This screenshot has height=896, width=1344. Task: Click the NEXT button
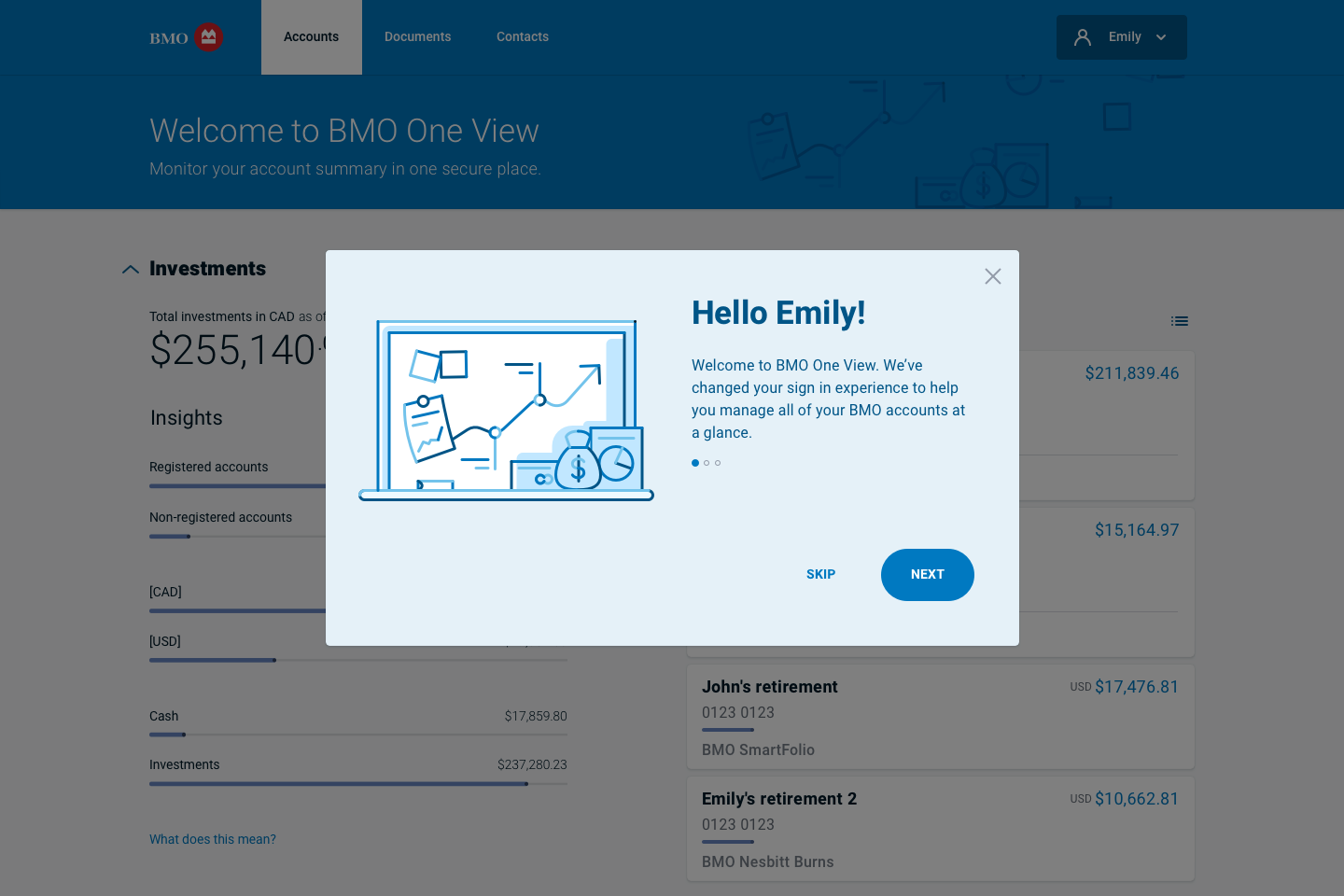928,575
